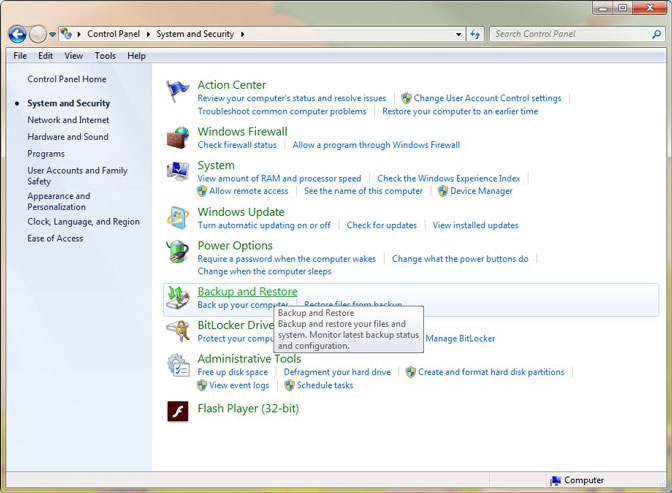Open the View menu

tap(74, 56)
